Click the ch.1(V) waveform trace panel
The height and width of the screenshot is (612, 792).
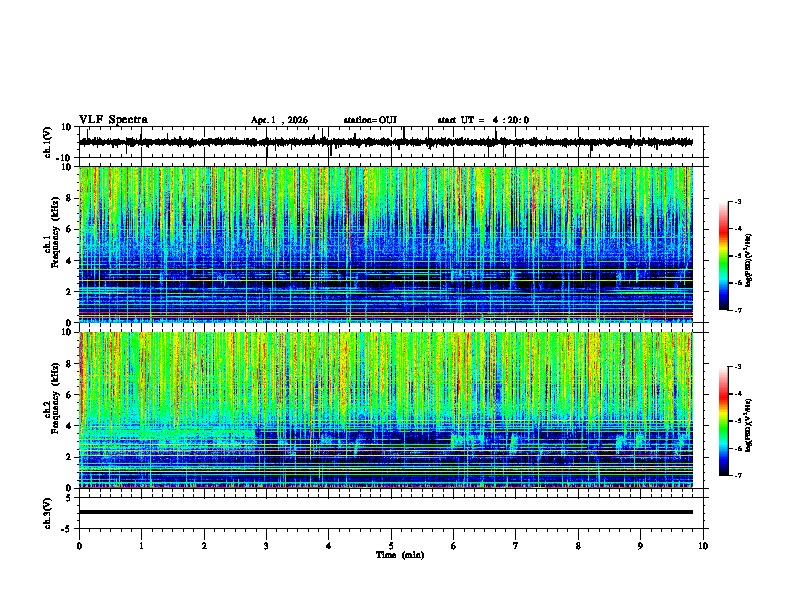coord(393,142)
